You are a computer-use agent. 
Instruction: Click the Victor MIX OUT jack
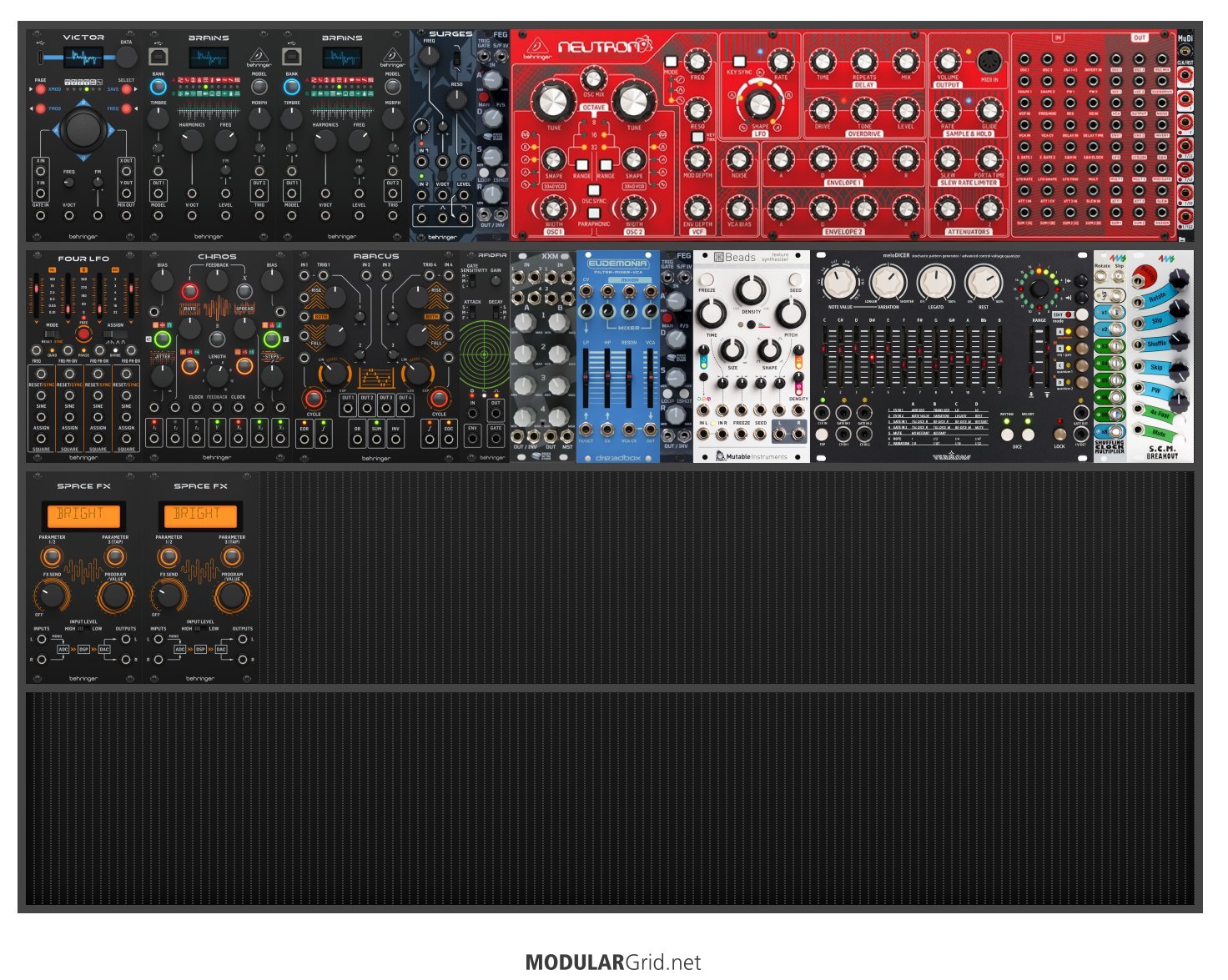pyautogui.click(x=126, y=215)
